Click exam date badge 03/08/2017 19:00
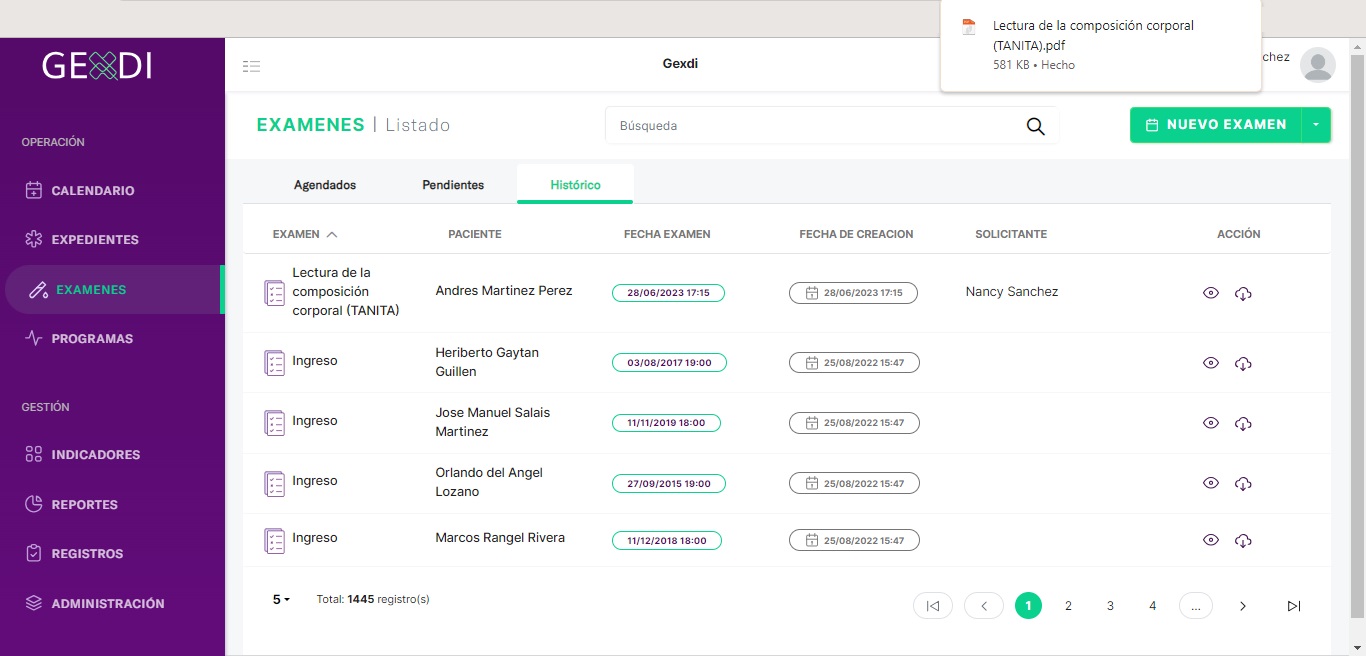 pyautogui.click(x=669, y=363)
